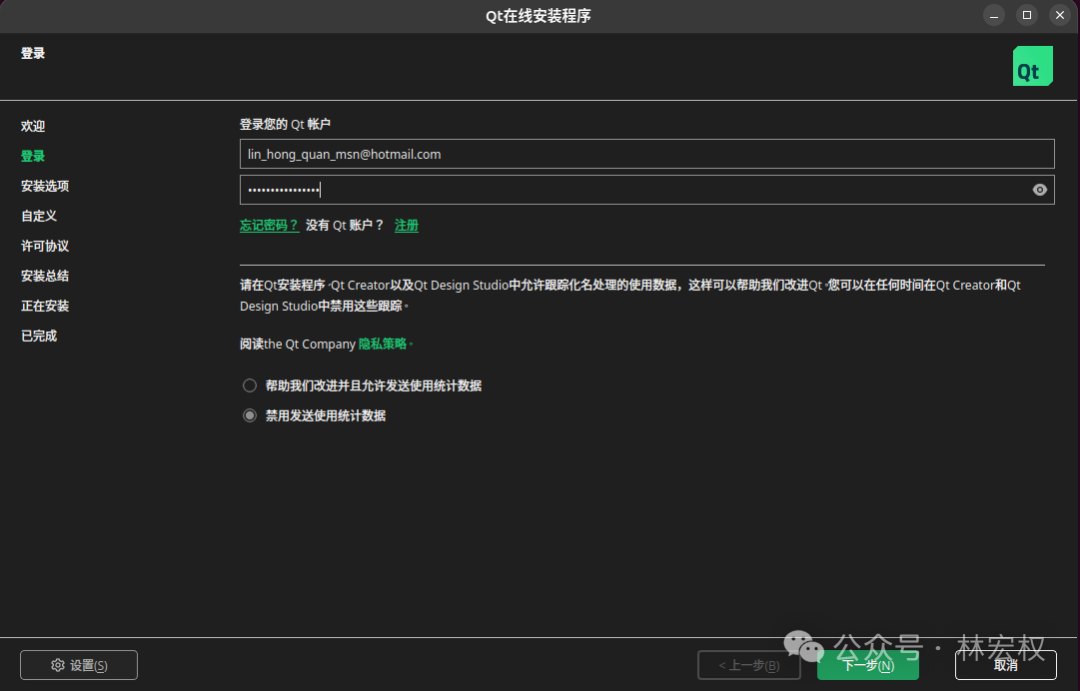Click the email address input field
Image resolution: width=1080 pixels, height=691 pixels.
point(647,154)
